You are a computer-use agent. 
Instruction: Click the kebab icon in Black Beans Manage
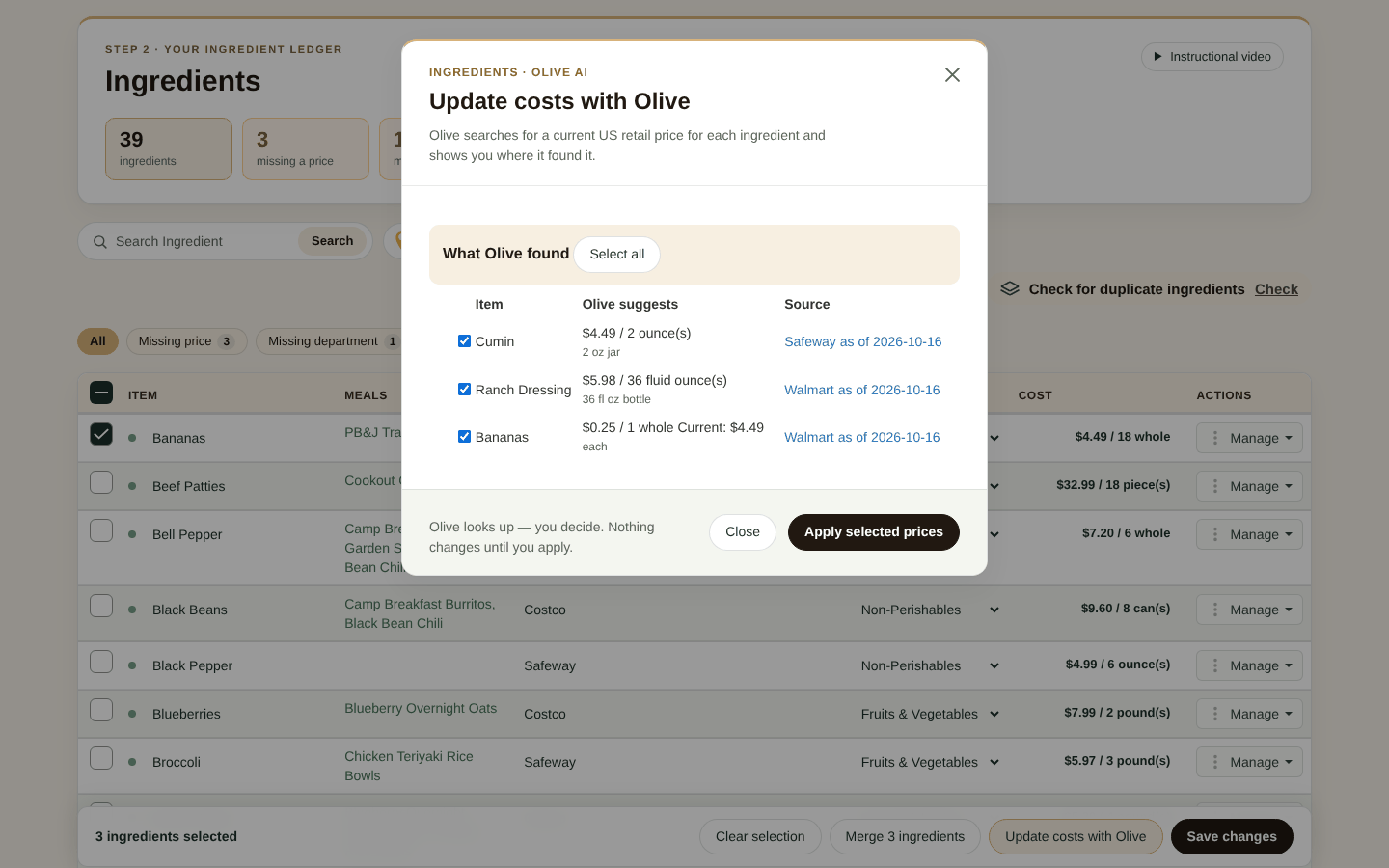tap(1215, 610)
